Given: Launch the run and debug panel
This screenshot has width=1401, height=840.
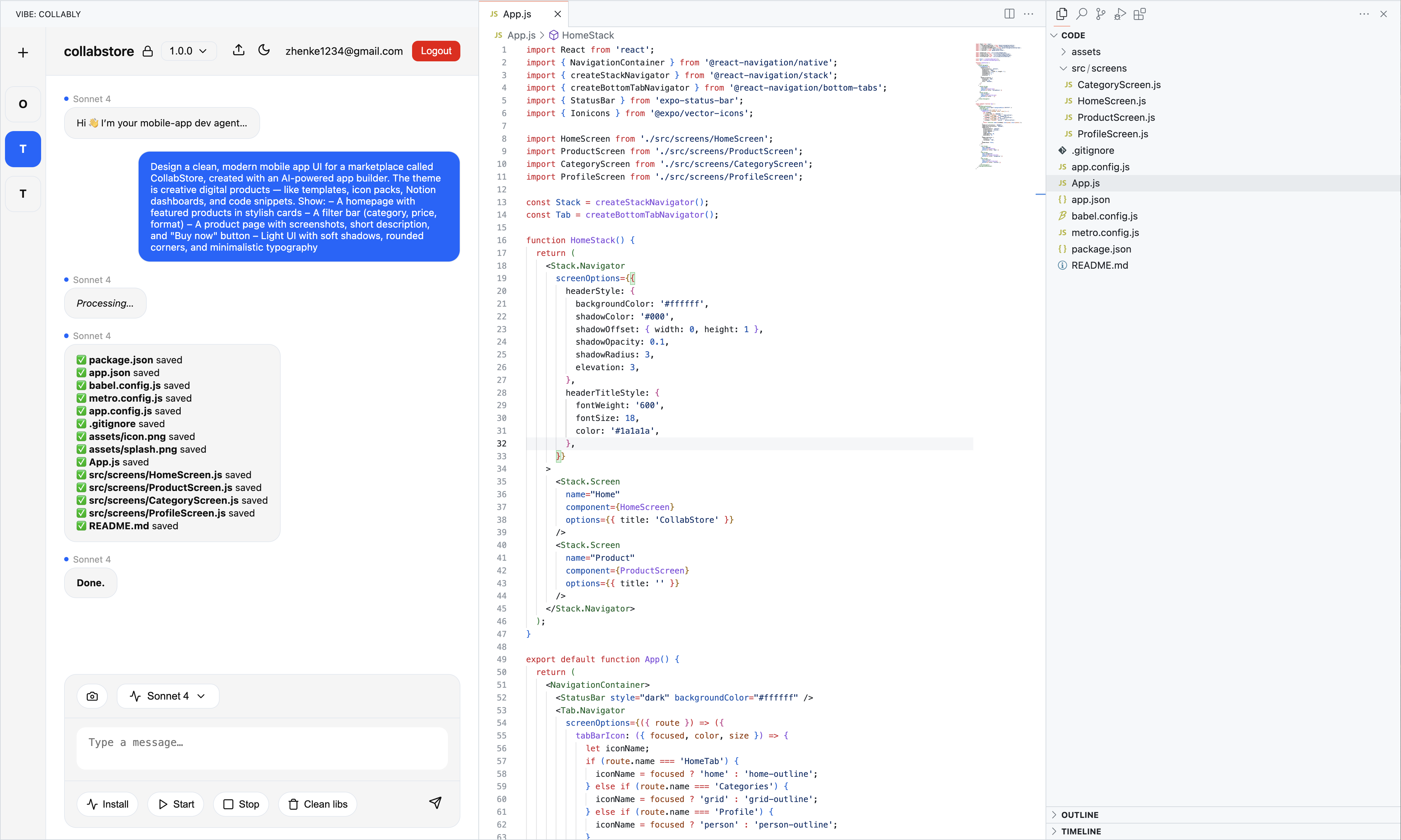Looking at the screenshot, I should click(1120, 14).
